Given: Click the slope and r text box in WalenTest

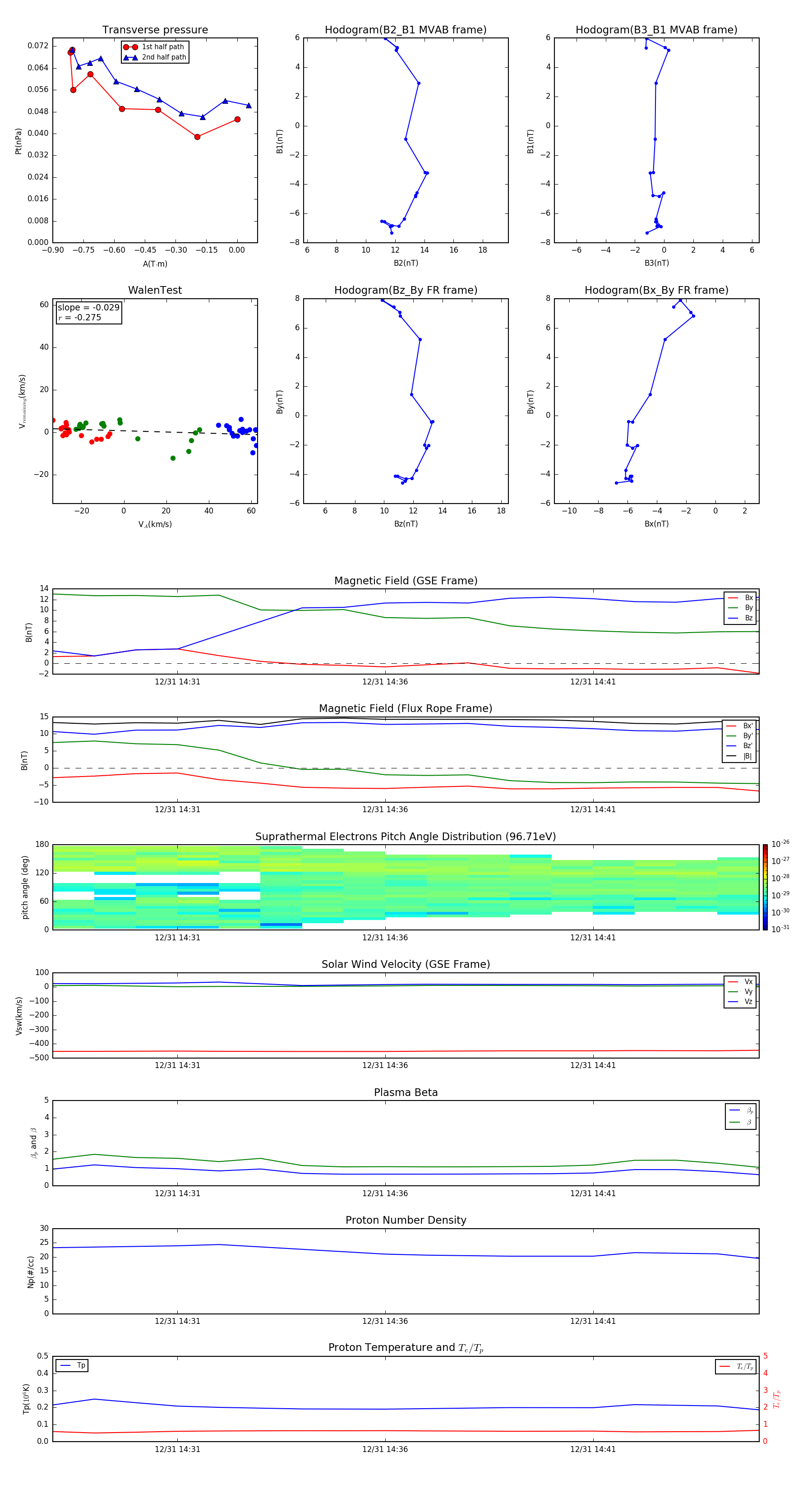Looking at the screenshot, I should click(x=88, y=312).
